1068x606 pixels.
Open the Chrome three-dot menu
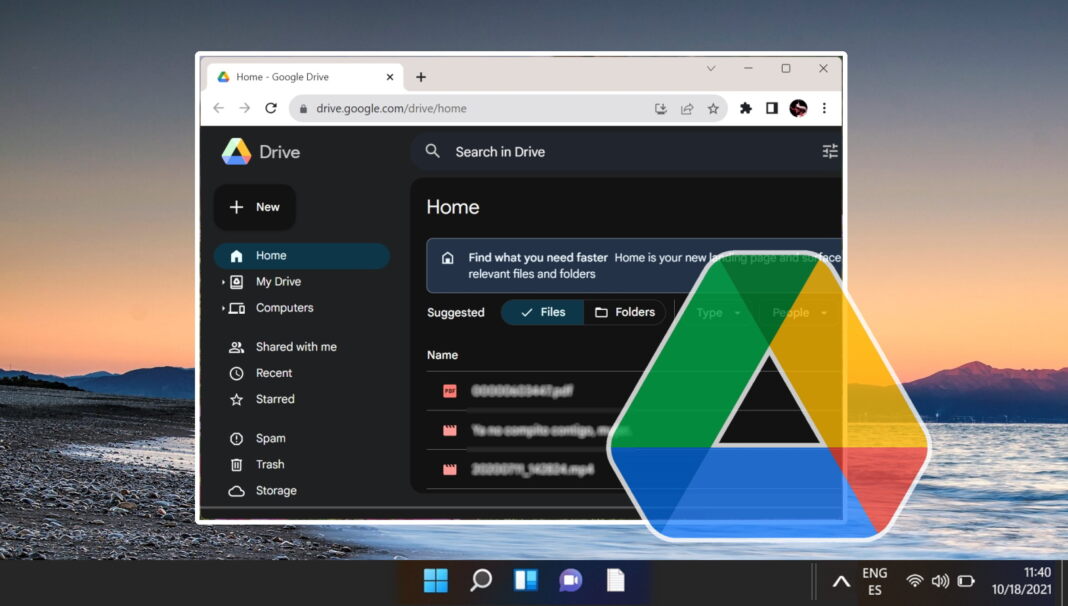coord(824,108)
